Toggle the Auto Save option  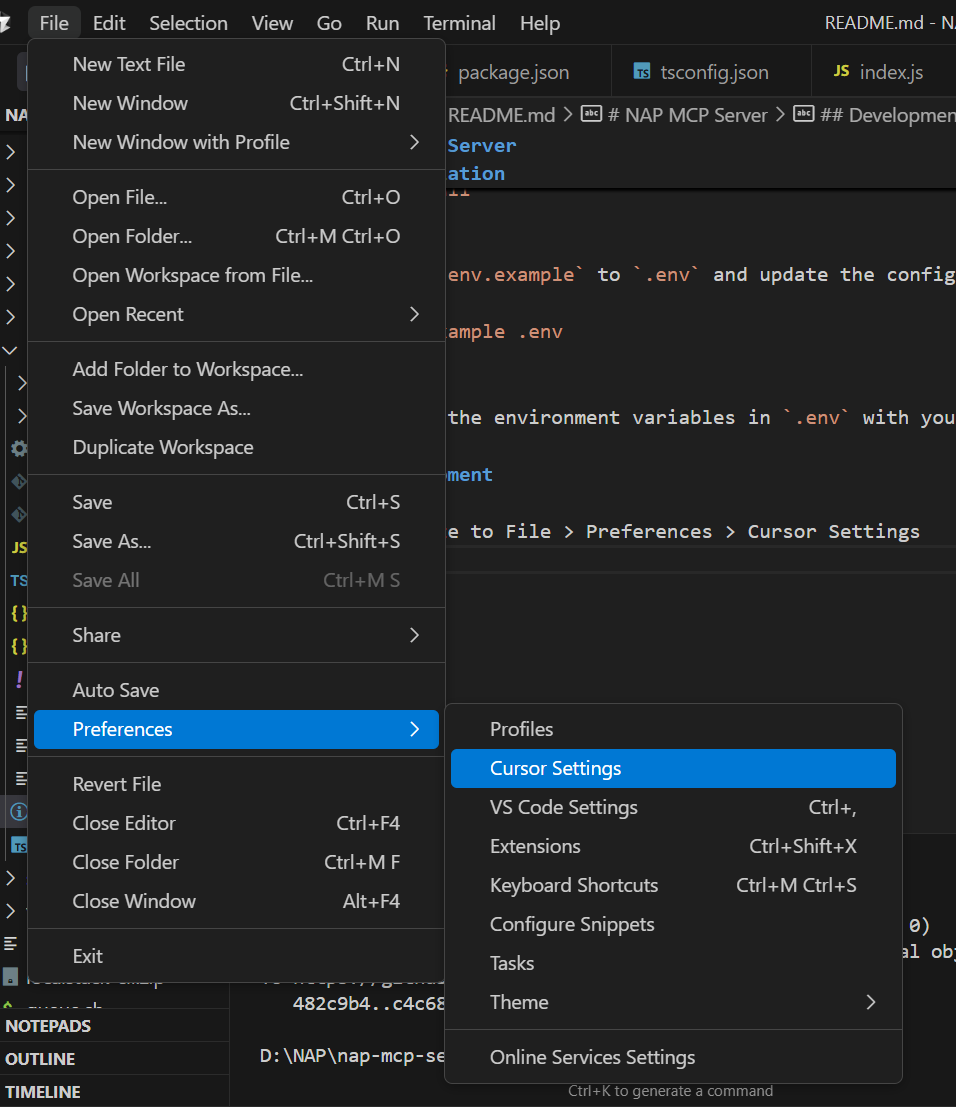coord(236,690)
